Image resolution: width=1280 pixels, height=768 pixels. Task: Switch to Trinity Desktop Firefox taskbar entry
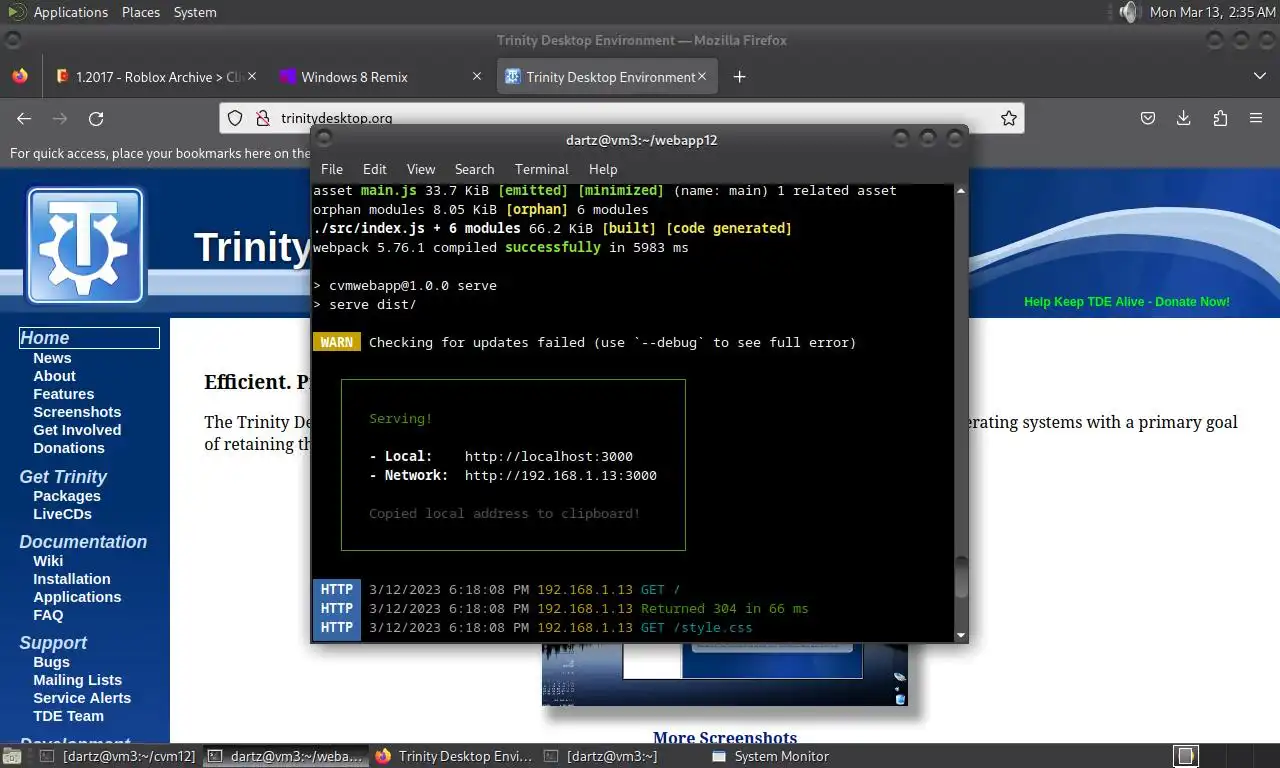[x=455, y=756]
